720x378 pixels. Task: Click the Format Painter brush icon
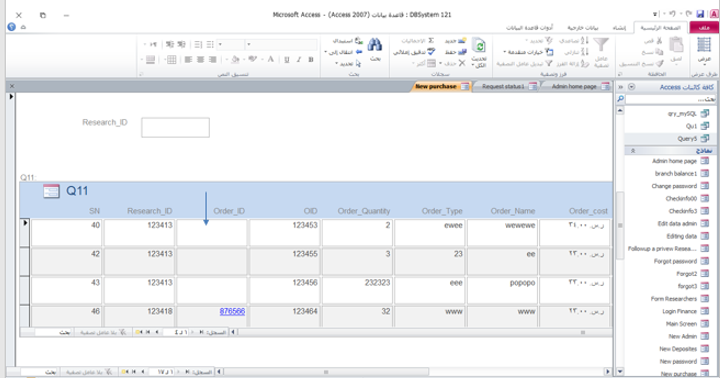(659, 63)
